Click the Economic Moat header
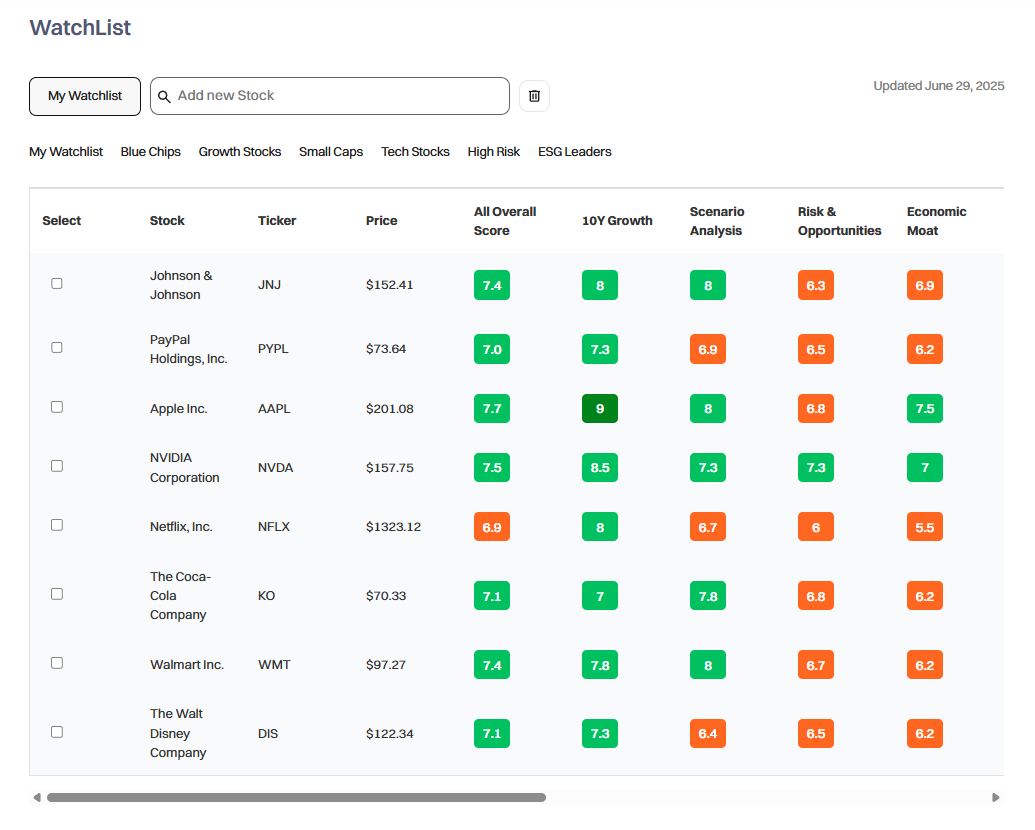 click(936, 221)
